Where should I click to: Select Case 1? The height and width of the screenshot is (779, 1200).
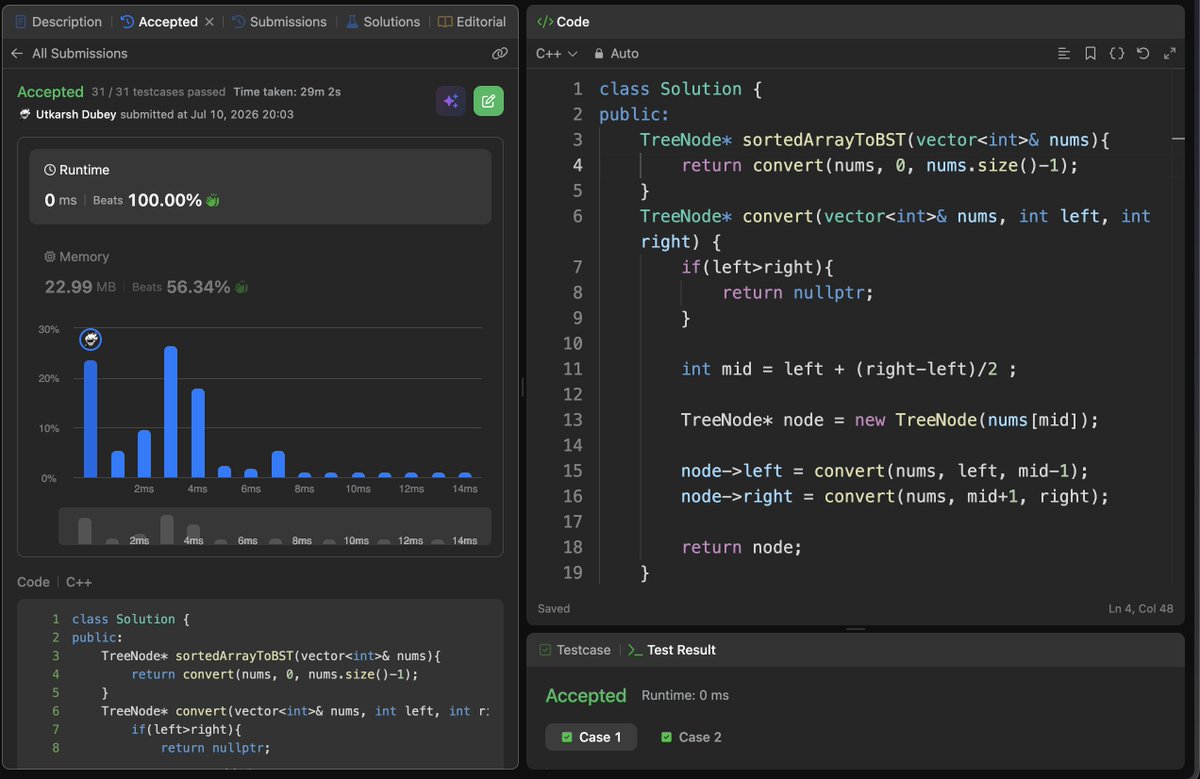(x=591, y=737)
